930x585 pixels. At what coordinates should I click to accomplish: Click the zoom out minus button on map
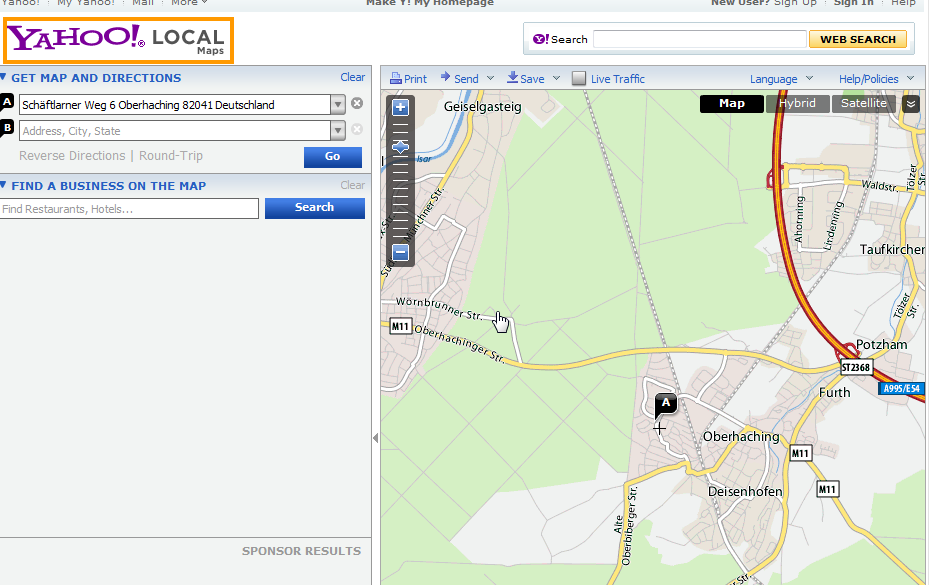click(x=400, y=253)
